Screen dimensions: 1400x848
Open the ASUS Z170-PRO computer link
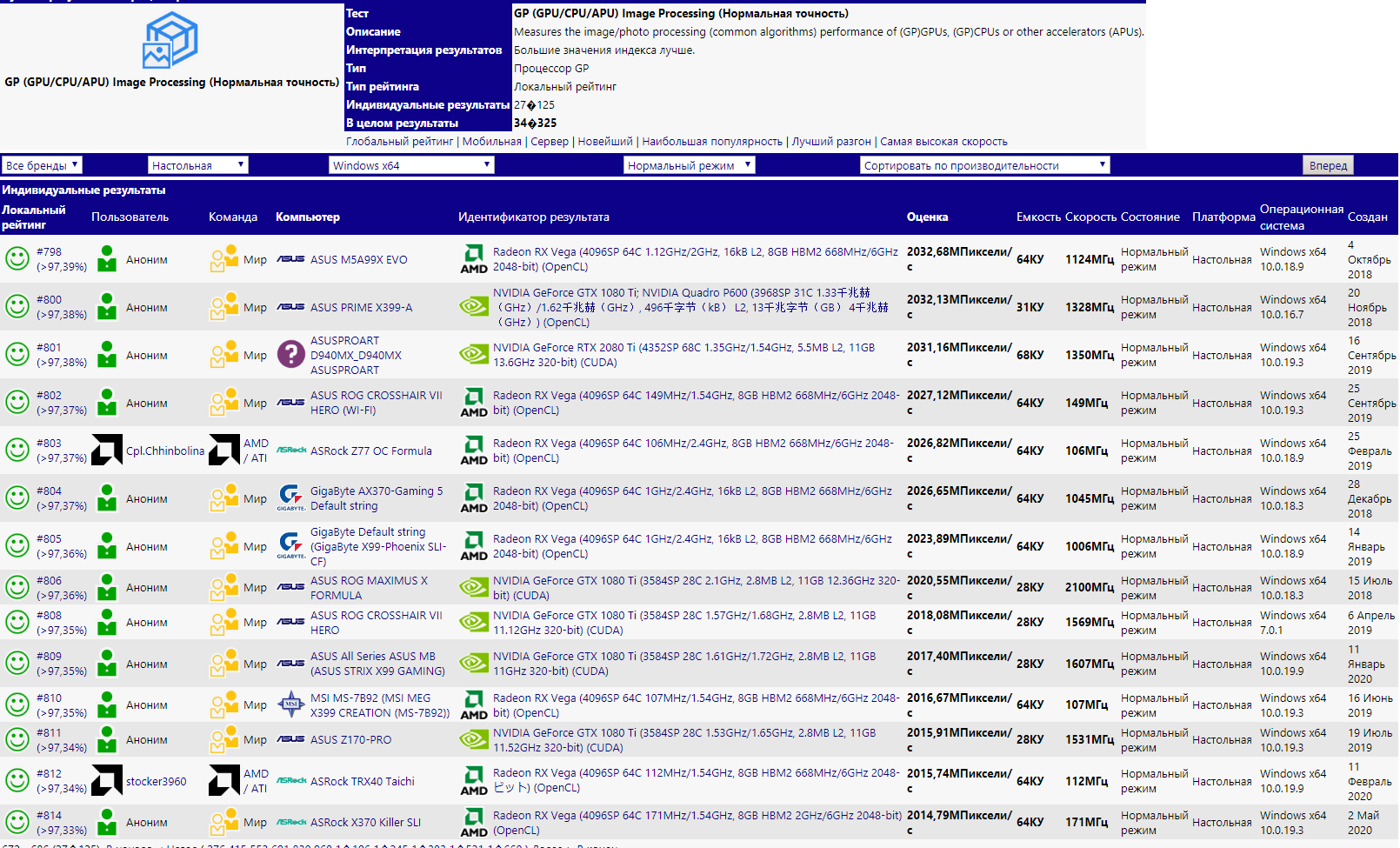(x=351, y=739)
